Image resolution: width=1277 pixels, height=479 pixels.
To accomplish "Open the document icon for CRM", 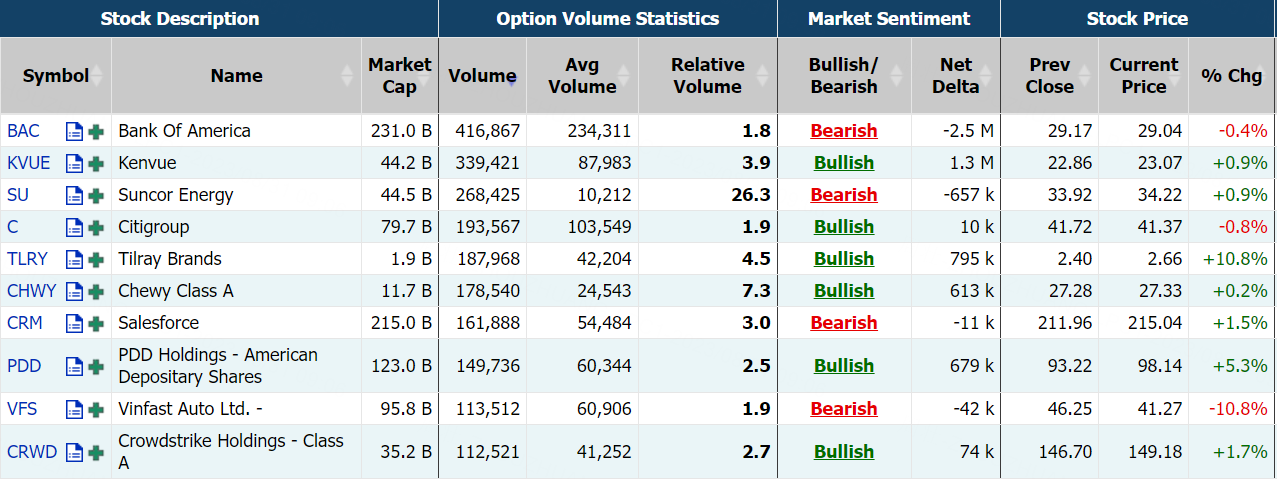I will coord(74,323).
